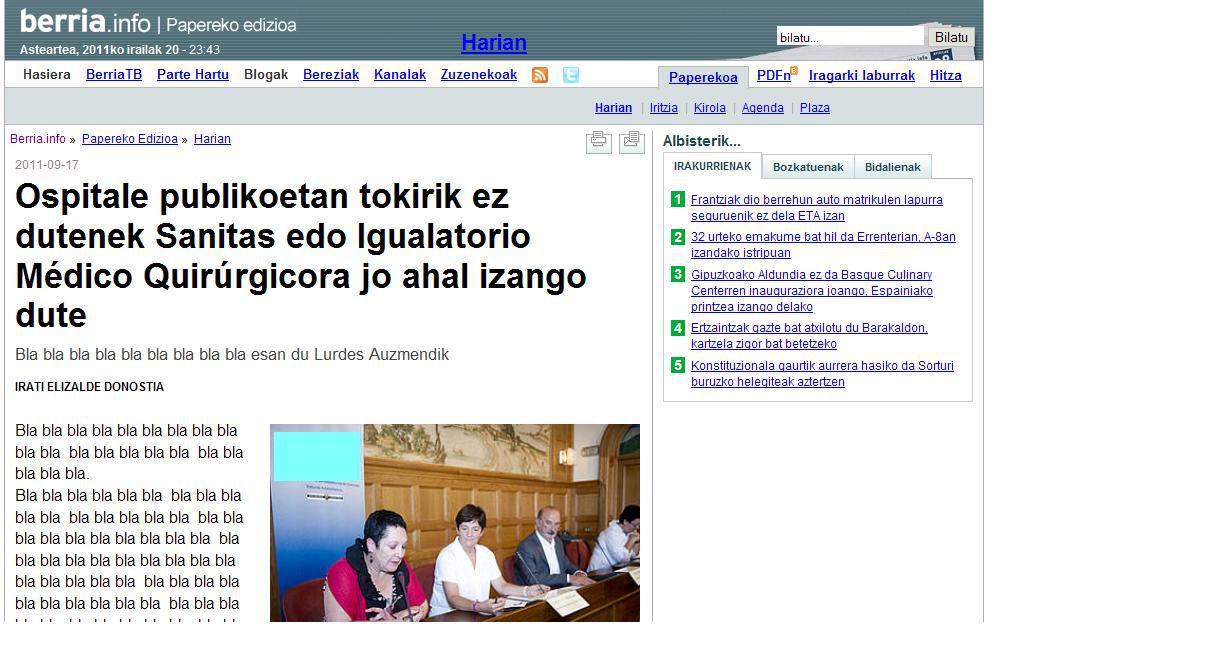Click the press conference photo

(x=455, y=522)
